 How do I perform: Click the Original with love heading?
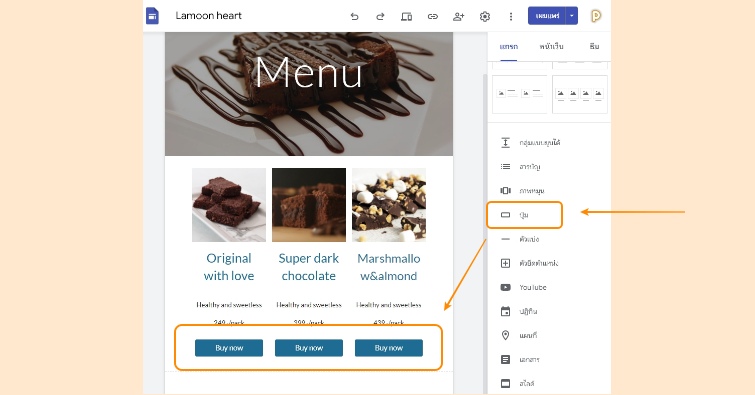tap(229, 267)
